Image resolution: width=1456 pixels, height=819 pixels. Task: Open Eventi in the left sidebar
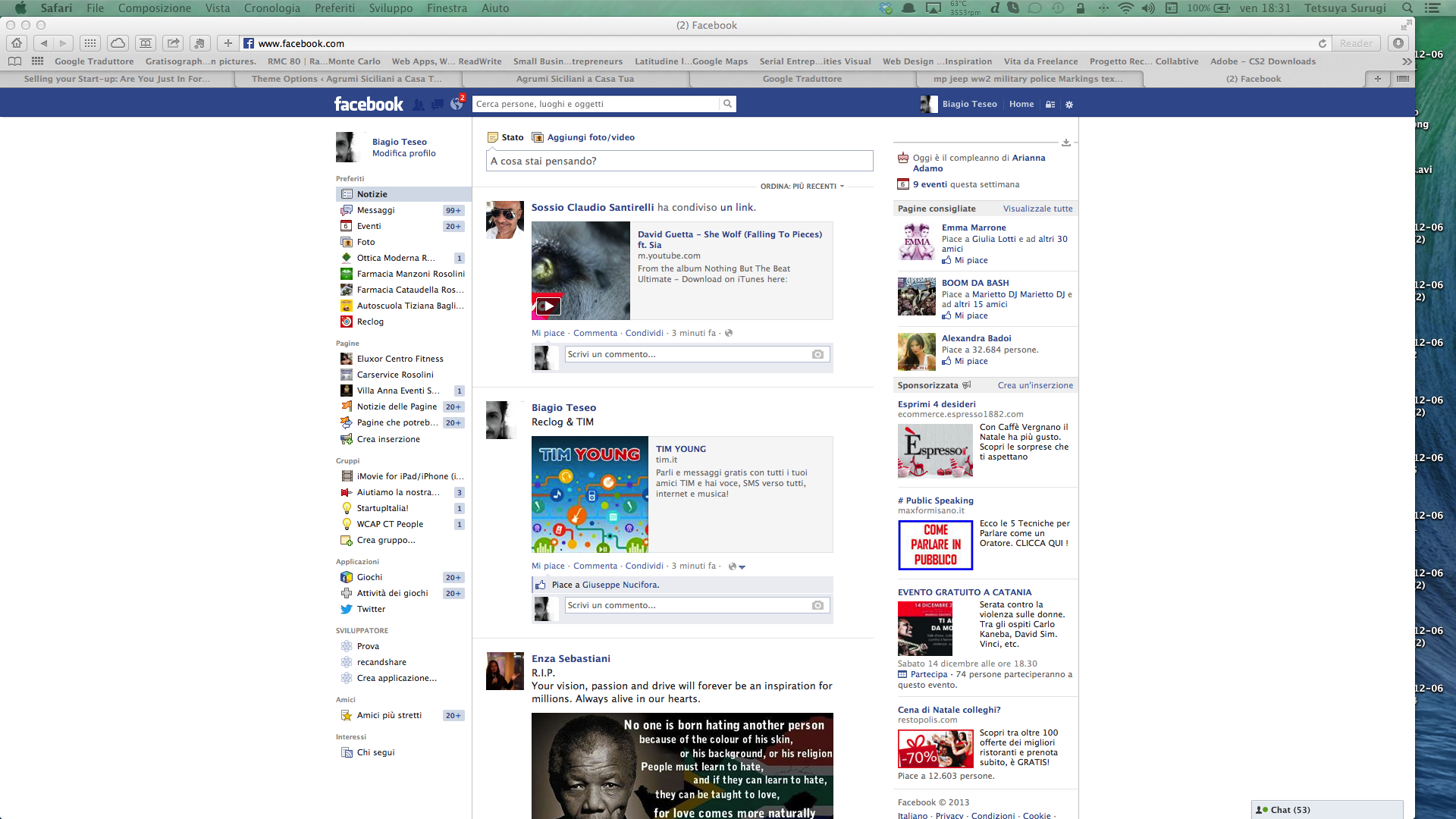pos(403,226)
